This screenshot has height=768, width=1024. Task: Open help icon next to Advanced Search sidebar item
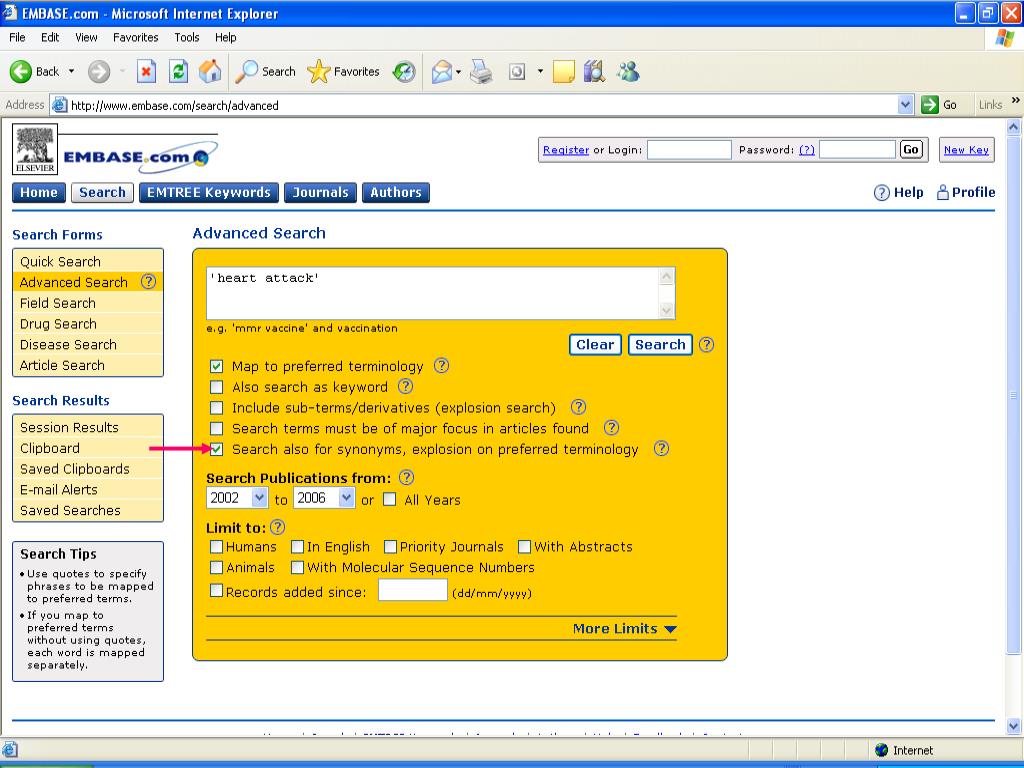pyautogui.click(x=149, y=281)
